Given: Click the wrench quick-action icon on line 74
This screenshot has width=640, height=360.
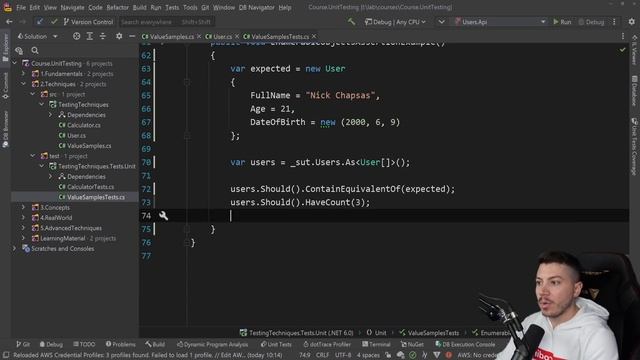Looking at the screenshot, I should coord(163,216).
